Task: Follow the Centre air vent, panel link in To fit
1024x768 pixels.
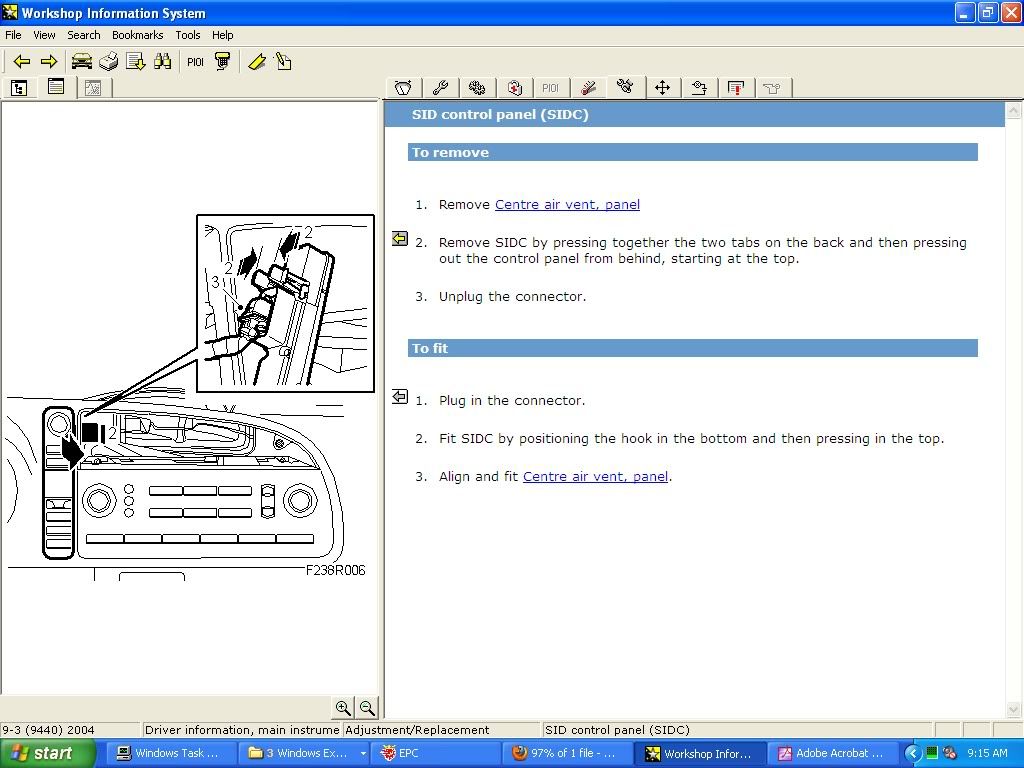Action: pyautogui.click(x=595, y=476)
